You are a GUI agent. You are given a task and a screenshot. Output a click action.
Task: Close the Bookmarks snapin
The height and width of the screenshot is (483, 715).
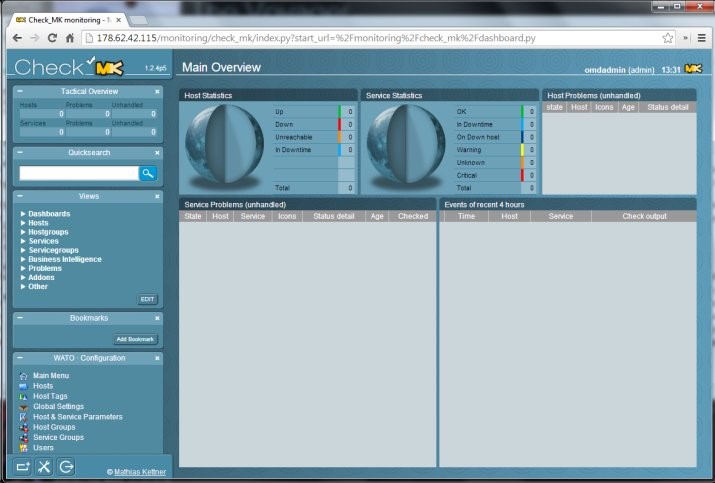point(157,318)
